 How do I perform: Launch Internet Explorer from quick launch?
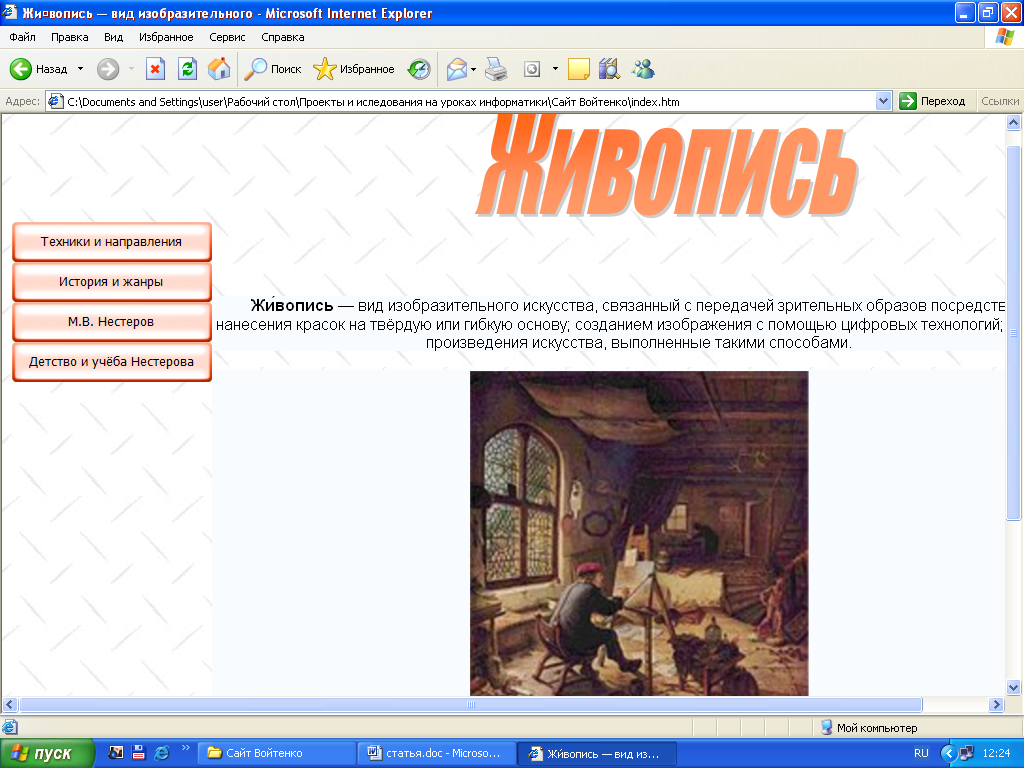[x=161, y=753]
